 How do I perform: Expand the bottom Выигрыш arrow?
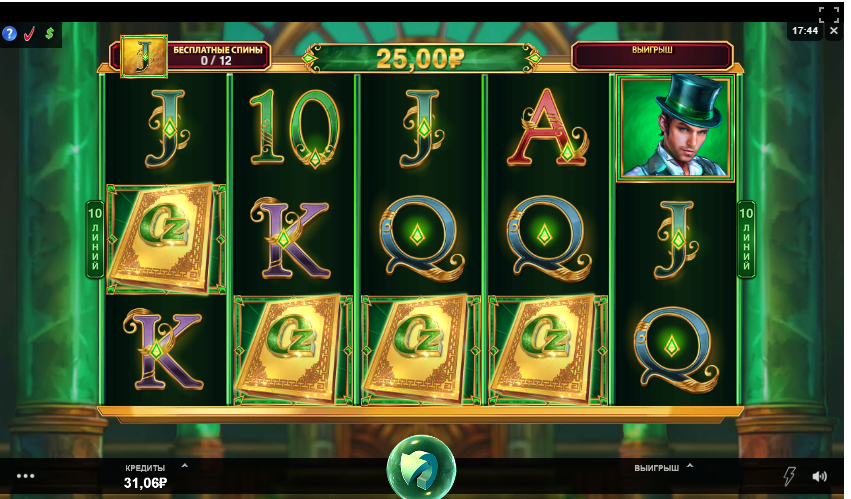click(x=690, y=466)
